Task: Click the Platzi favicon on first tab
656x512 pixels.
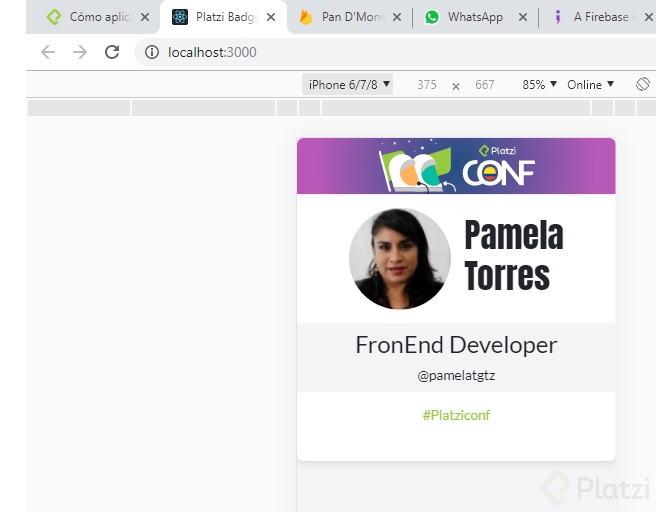Action: tap(54, 17)
